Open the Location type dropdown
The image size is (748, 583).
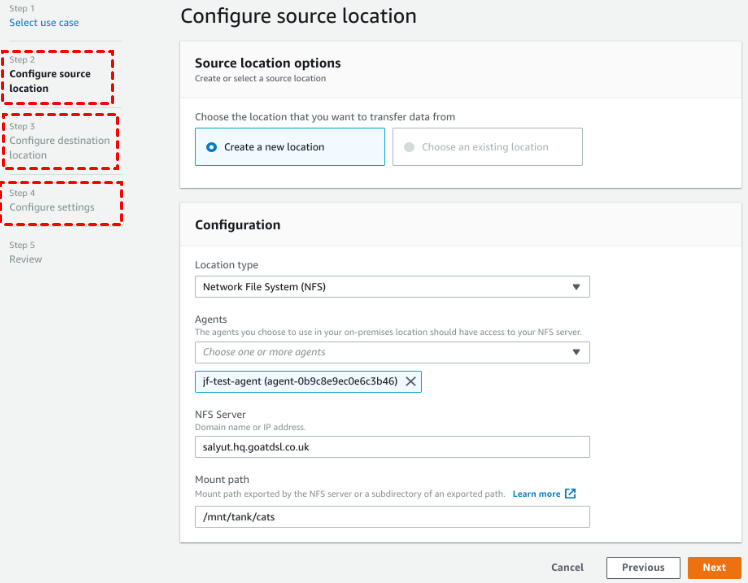pos(391,287)
